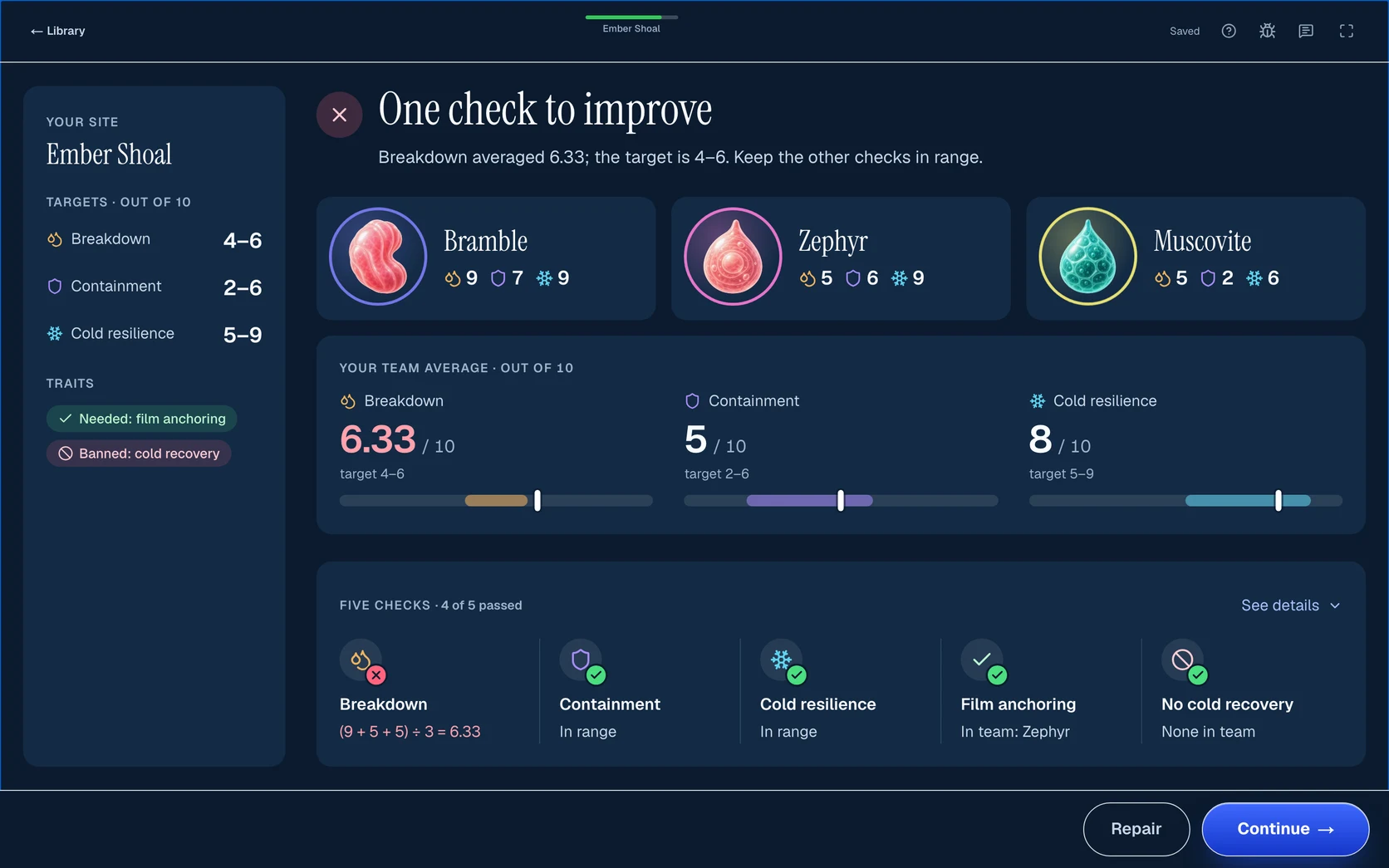Expand See details for five checks

click(1290, 606)
